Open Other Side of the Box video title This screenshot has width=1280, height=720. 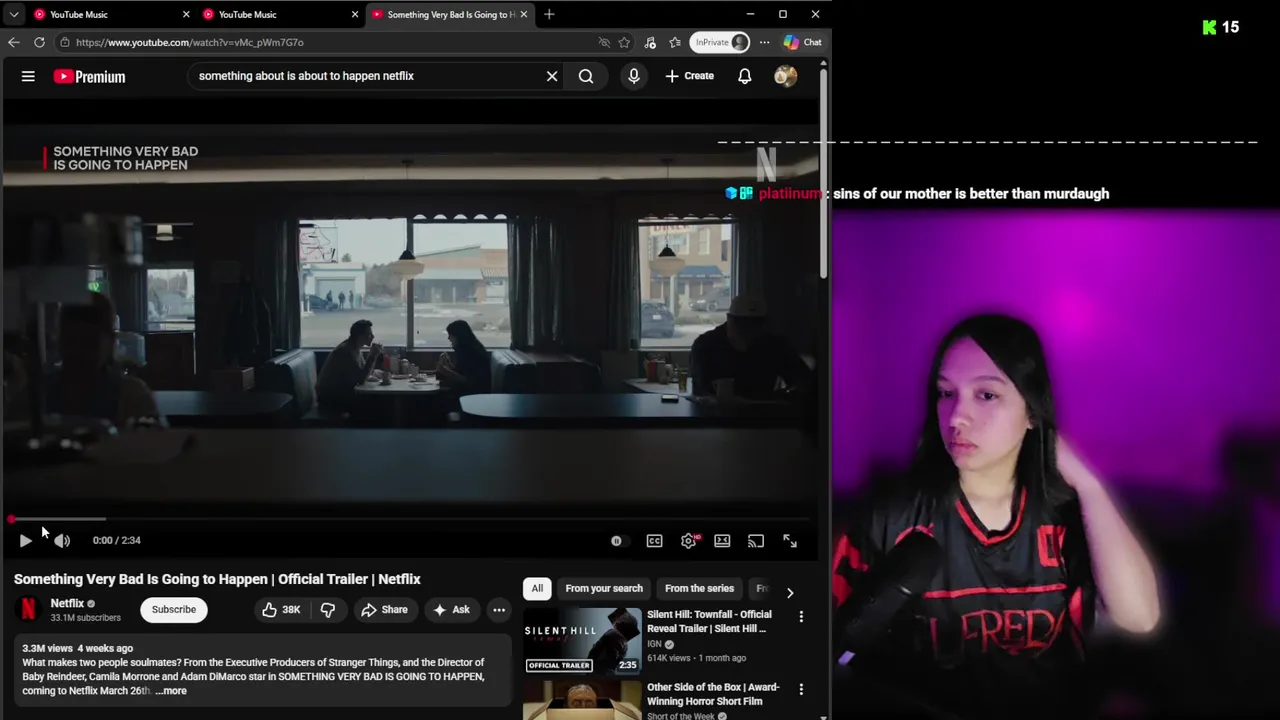[x=713, y=694]
